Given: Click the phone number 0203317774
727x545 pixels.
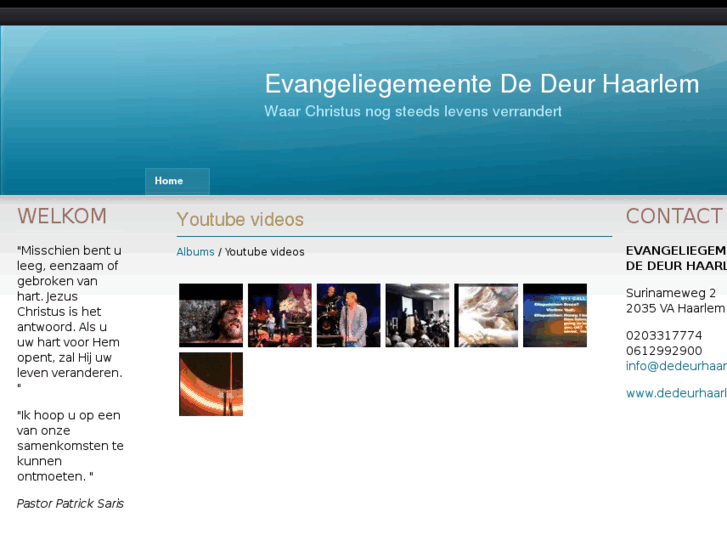Looking at the screenshot, I should click(664, 335).
